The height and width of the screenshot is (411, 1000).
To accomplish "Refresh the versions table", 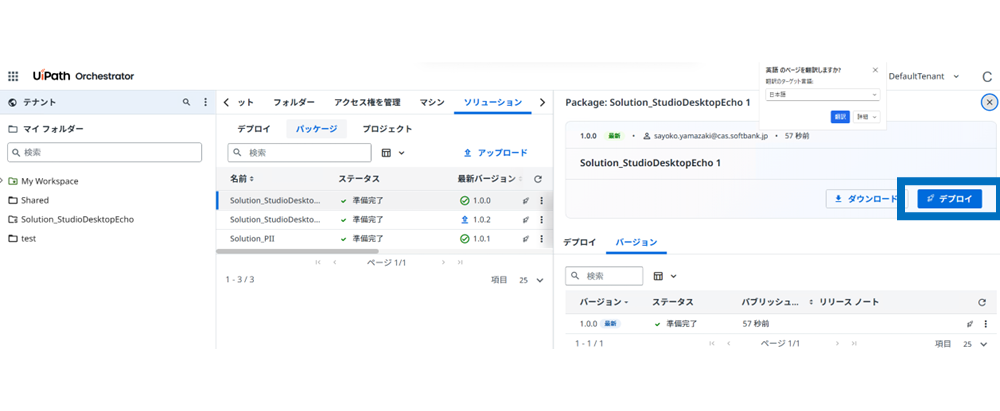I will click(x=982, y=302).
